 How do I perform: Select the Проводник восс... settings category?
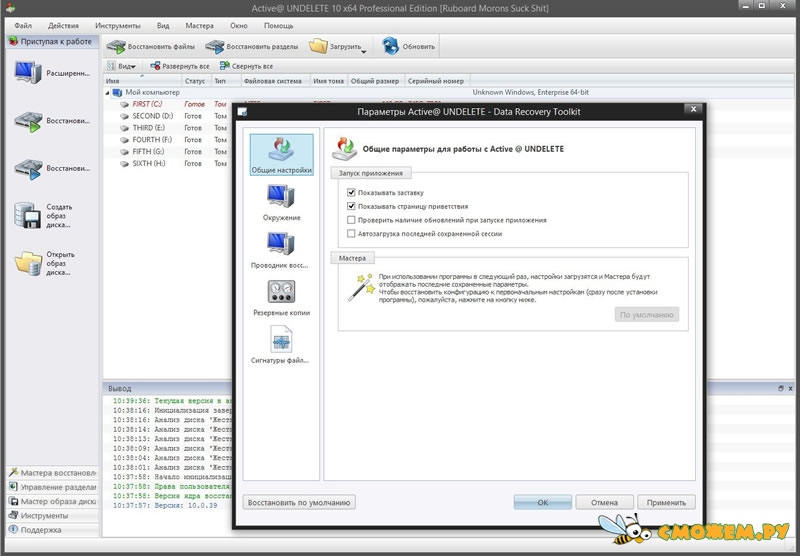tap(280, 250)
